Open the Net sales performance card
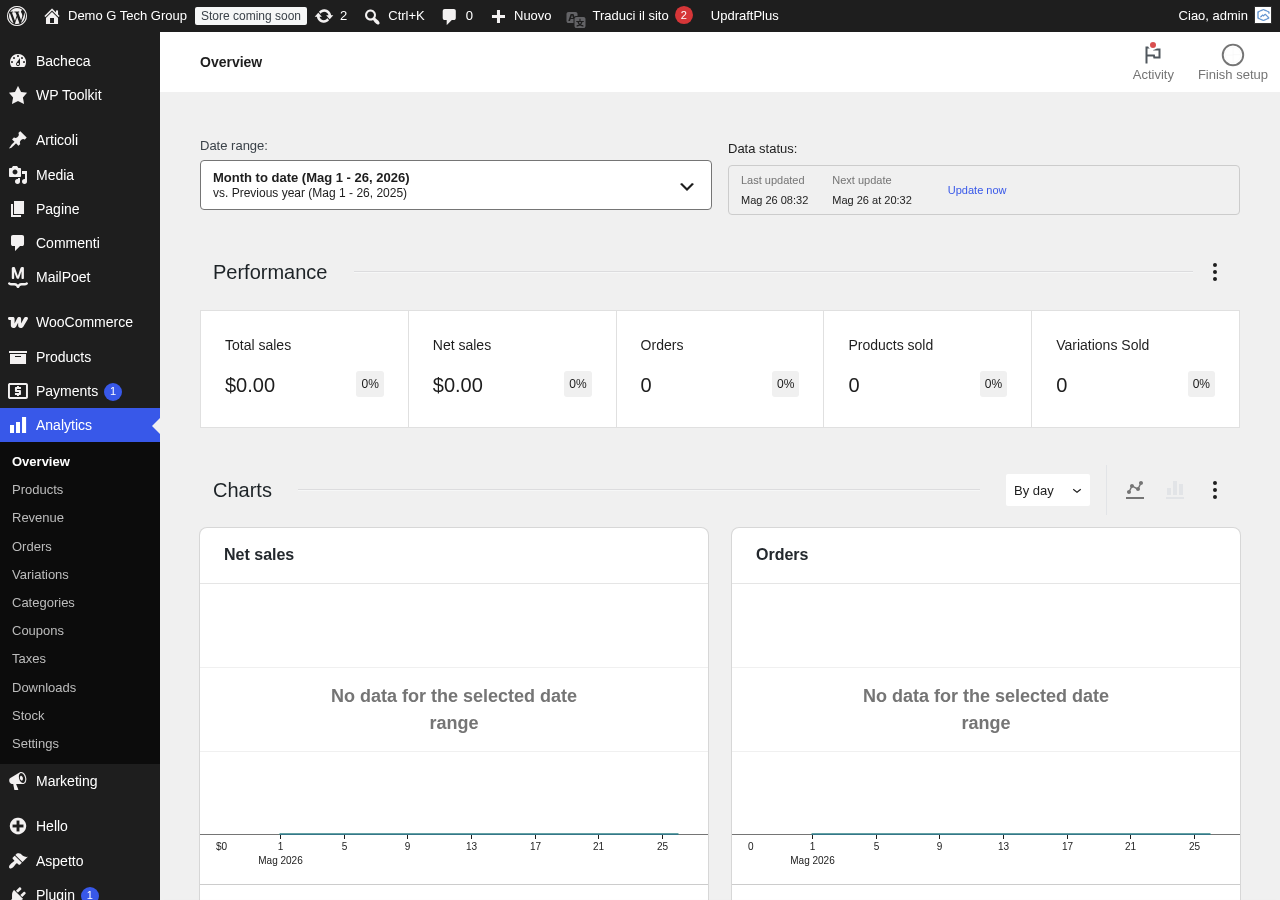1280x900 pixels. (x=512, y=369)
